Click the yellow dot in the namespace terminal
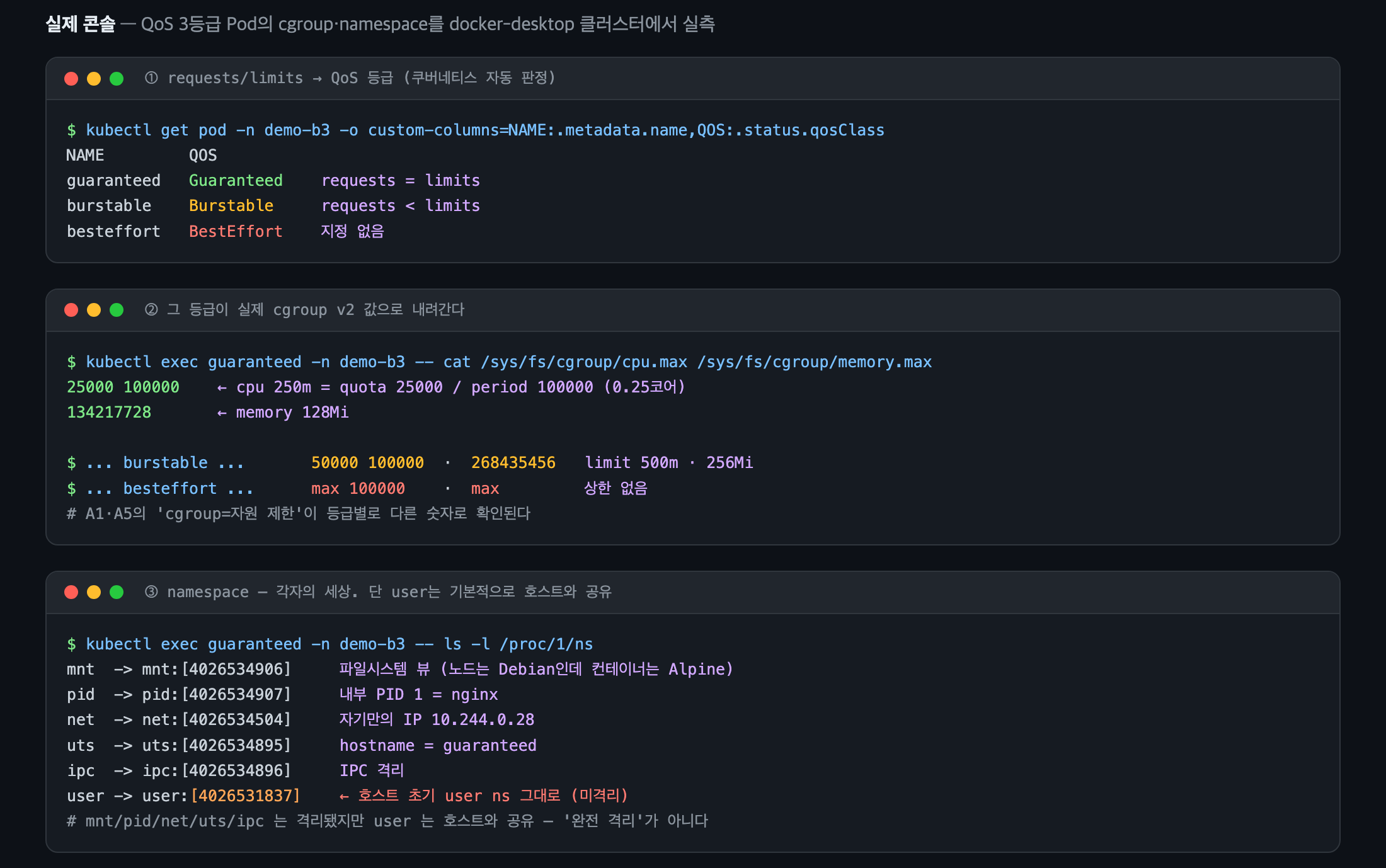 coord(94,592)
